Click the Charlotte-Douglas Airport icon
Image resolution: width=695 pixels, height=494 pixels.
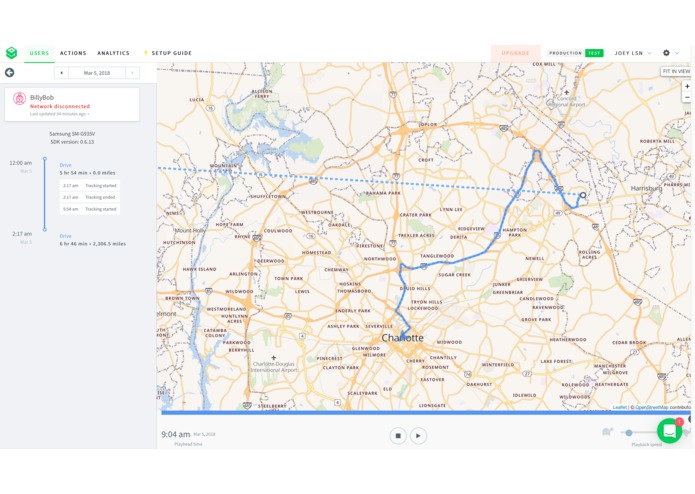pyautogui.click(x=273, y=357)
